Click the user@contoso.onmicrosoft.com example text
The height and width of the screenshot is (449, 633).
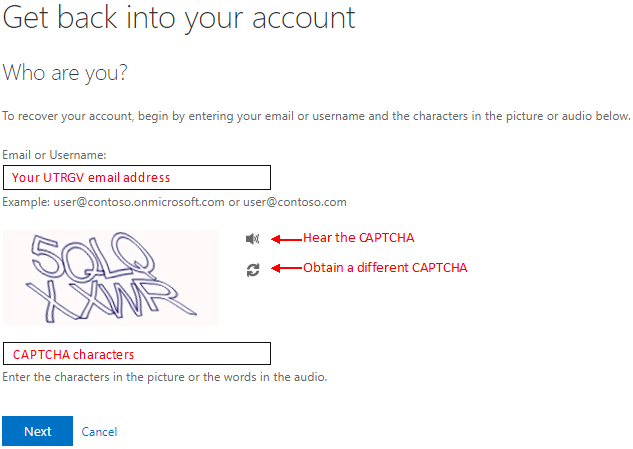pos(139,202)
